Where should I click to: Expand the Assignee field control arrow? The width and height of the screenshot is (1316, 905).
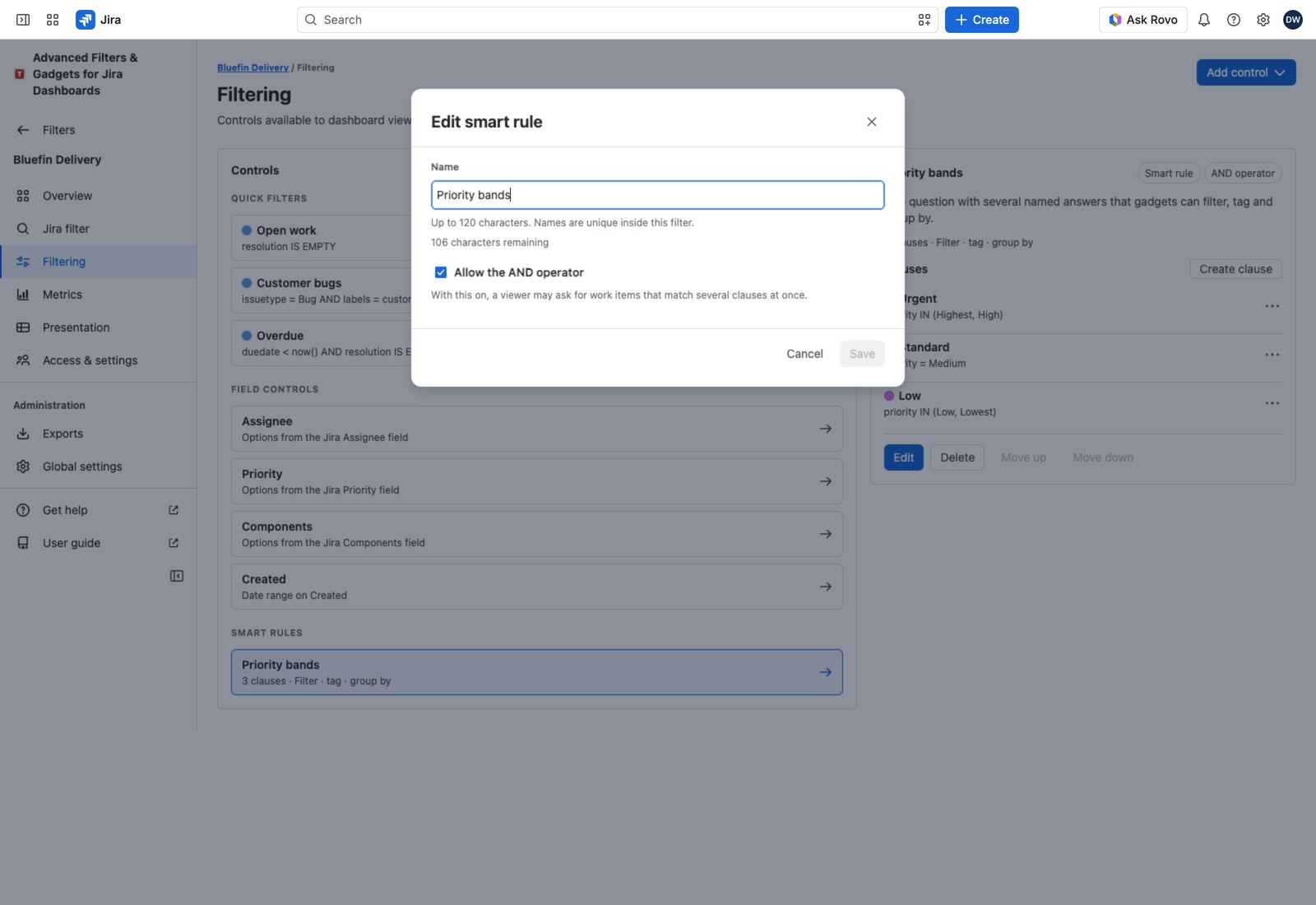click(x=825, y=429)
